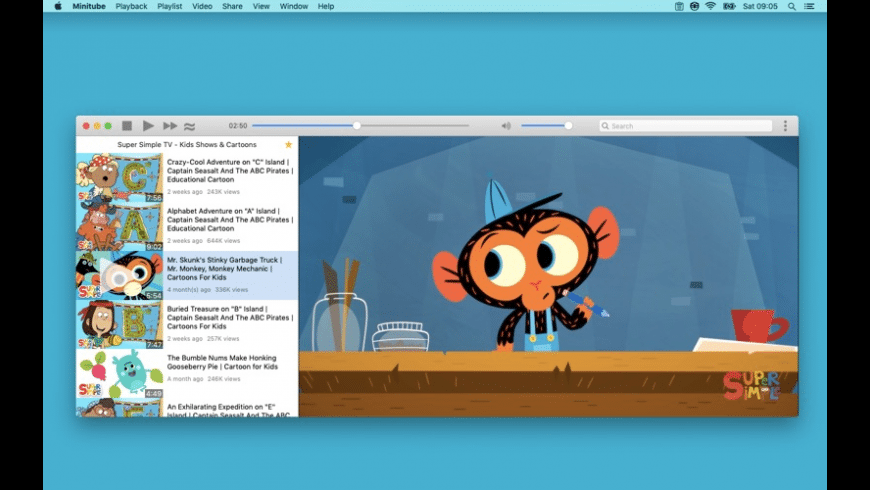This screenshot has width=870, height=490.
Task: Click the hexagon status icon in the menu bar
Action: [694, 6]
